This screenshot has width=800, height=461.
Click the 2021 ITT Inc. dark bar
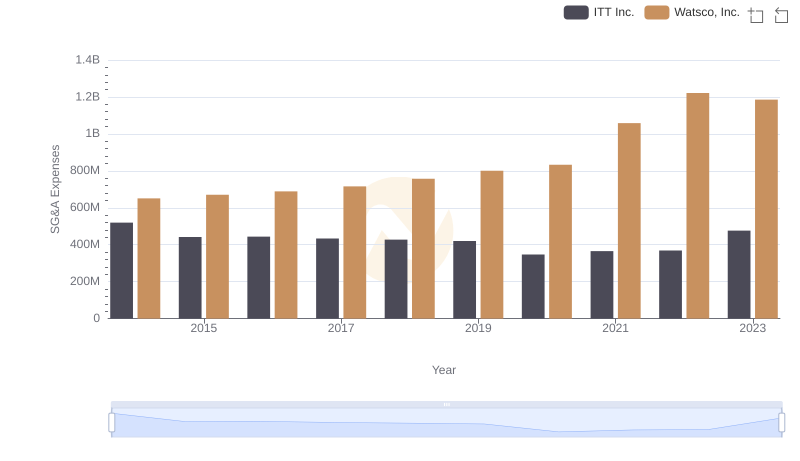602,285
